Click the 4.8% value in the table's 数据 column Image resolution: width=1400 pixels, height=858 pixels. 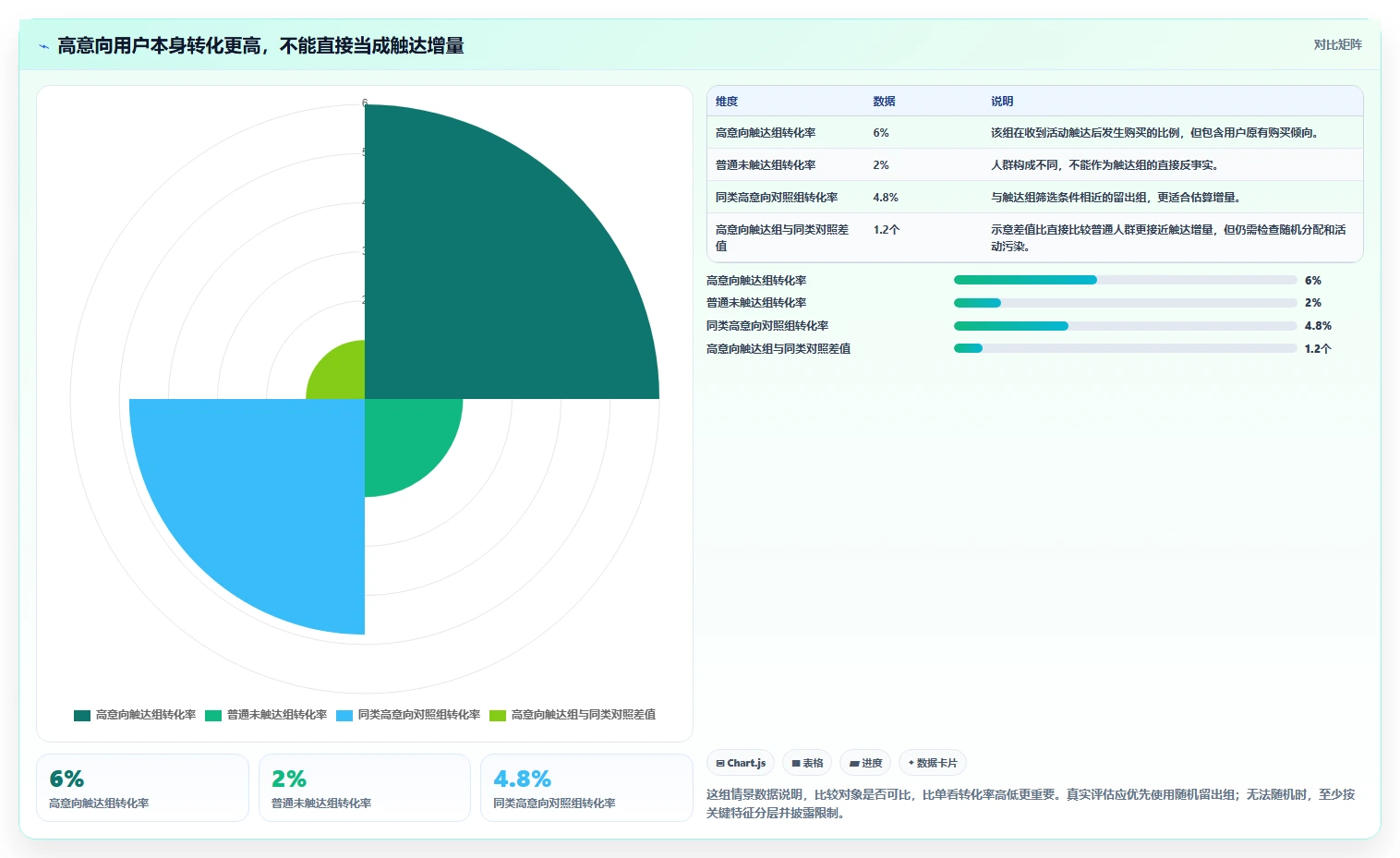886,198
